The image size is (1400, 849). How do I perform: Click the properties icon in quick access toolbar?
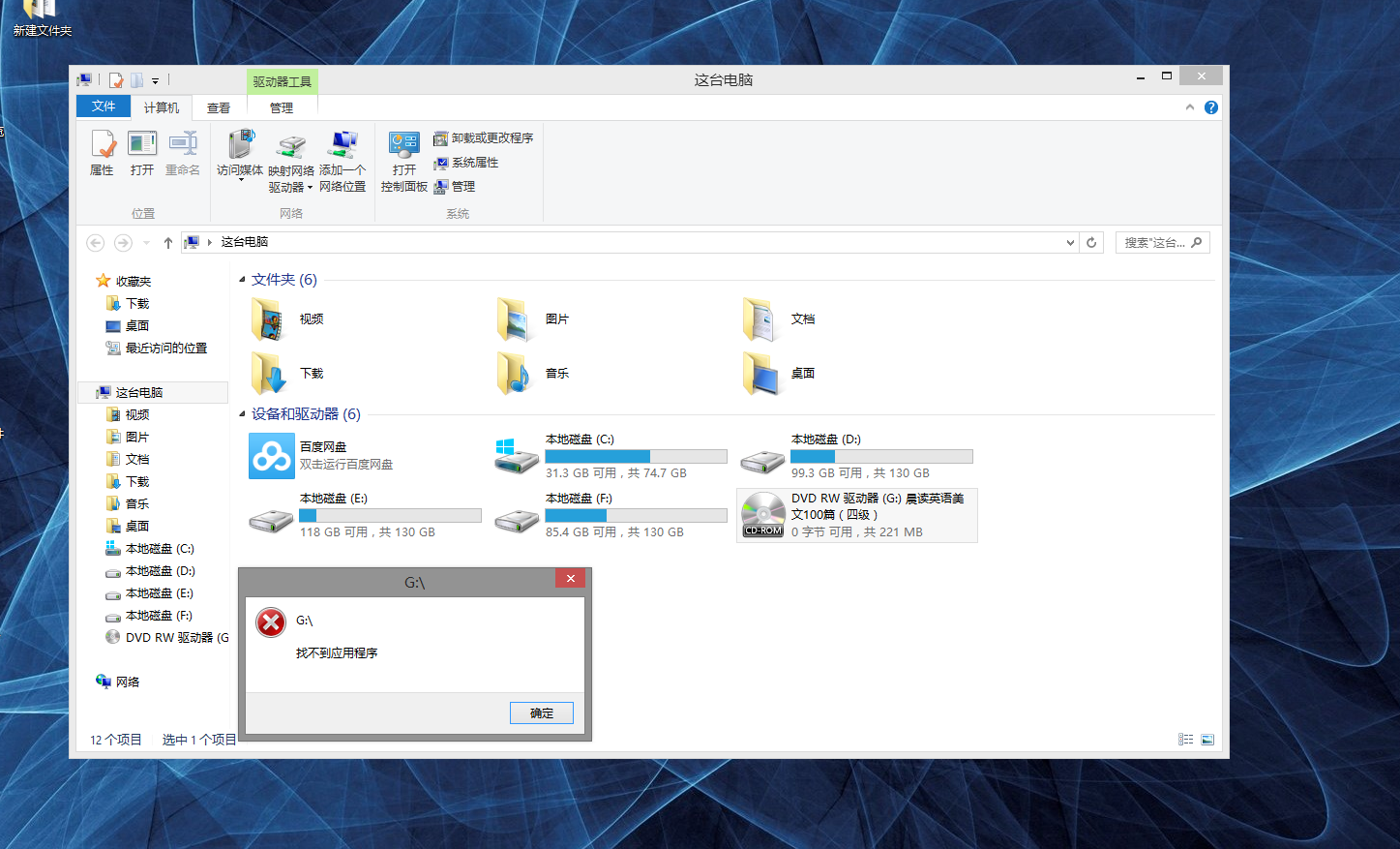(x=116, y=80)
